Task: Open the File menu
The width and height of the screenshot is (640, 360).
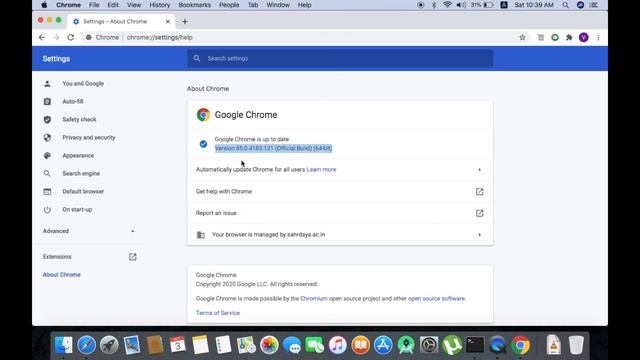Action: point(94,5)
